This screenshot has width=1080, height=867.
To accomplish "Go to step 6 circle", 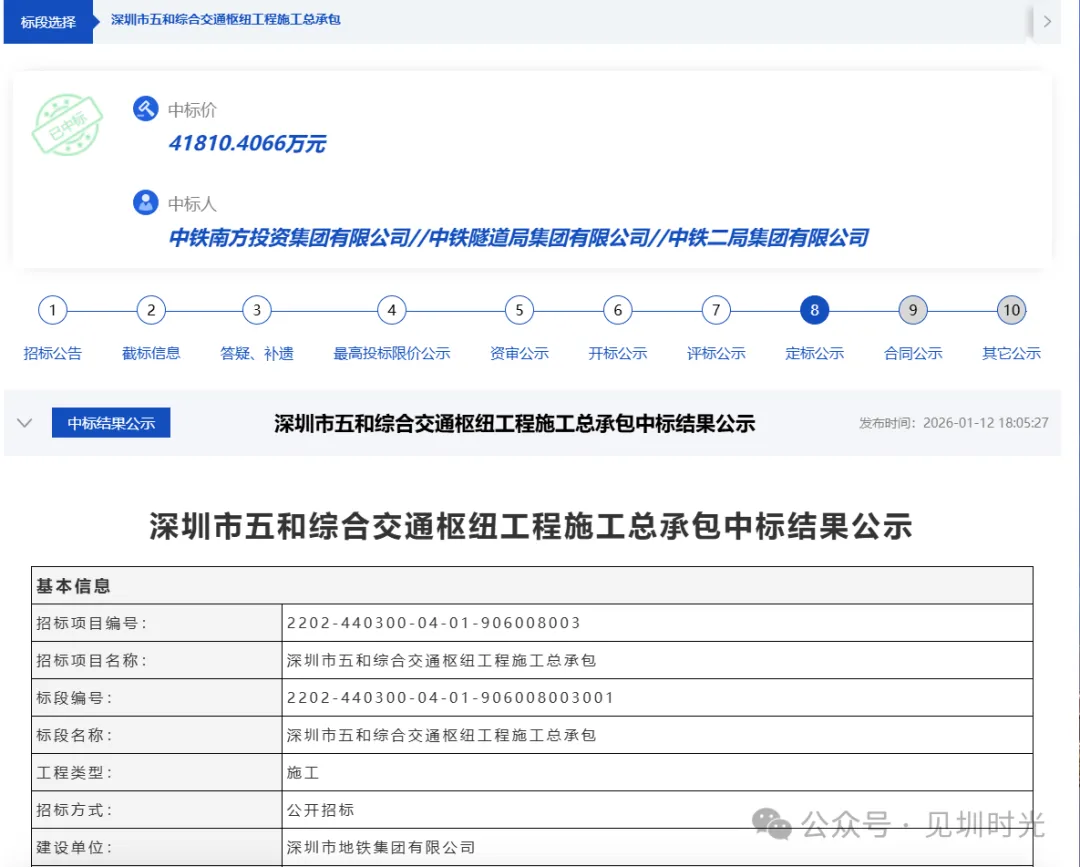I will (x=618, y=310).
